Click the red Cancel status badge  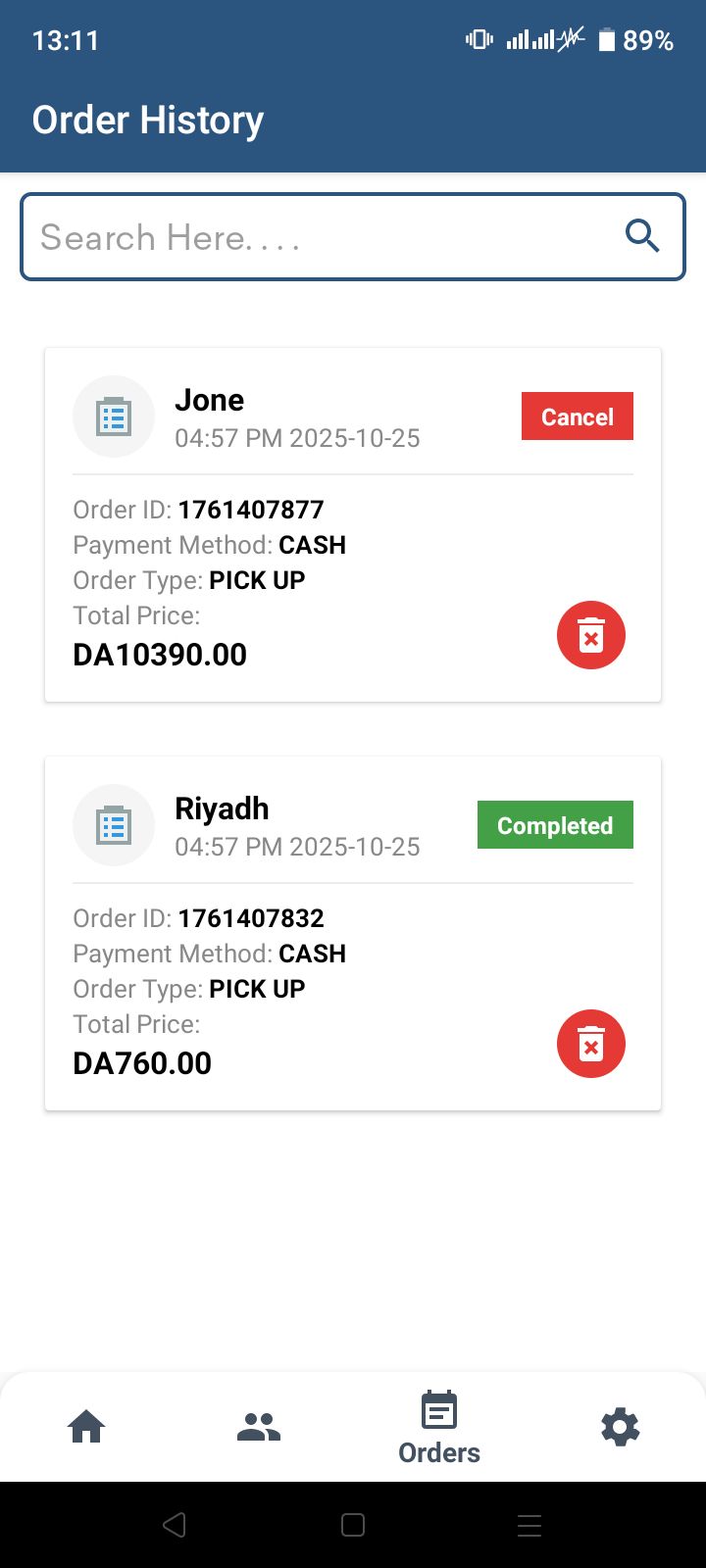tap(577, 416)
